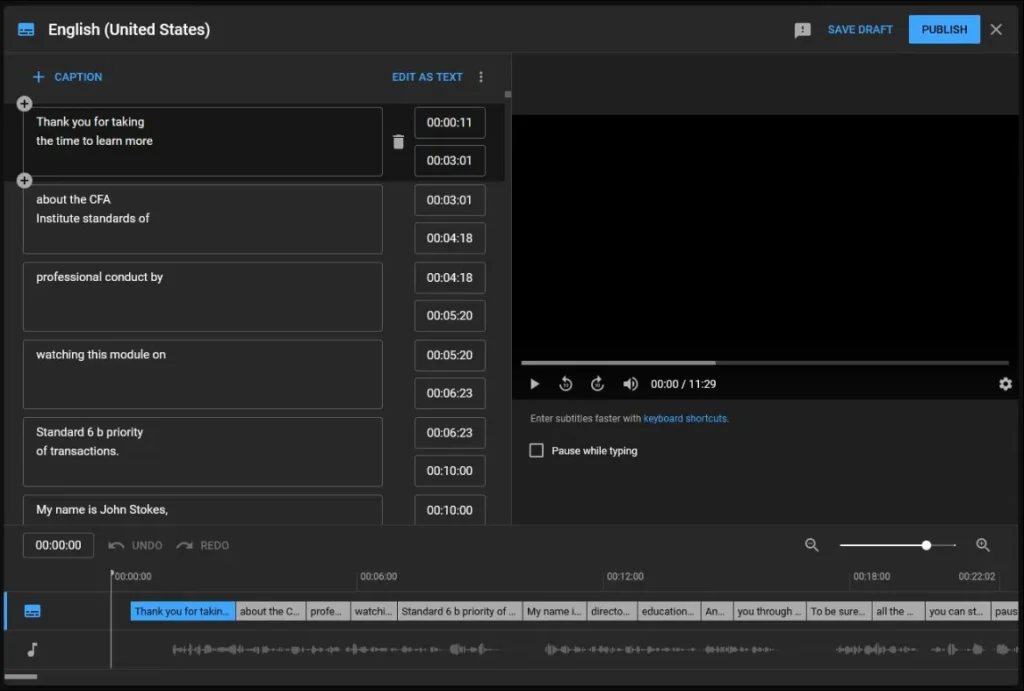Skip forward ten seconds in video
This screenshot has width=1024, height=691.
pyautogui.click(x=597, y=384)
